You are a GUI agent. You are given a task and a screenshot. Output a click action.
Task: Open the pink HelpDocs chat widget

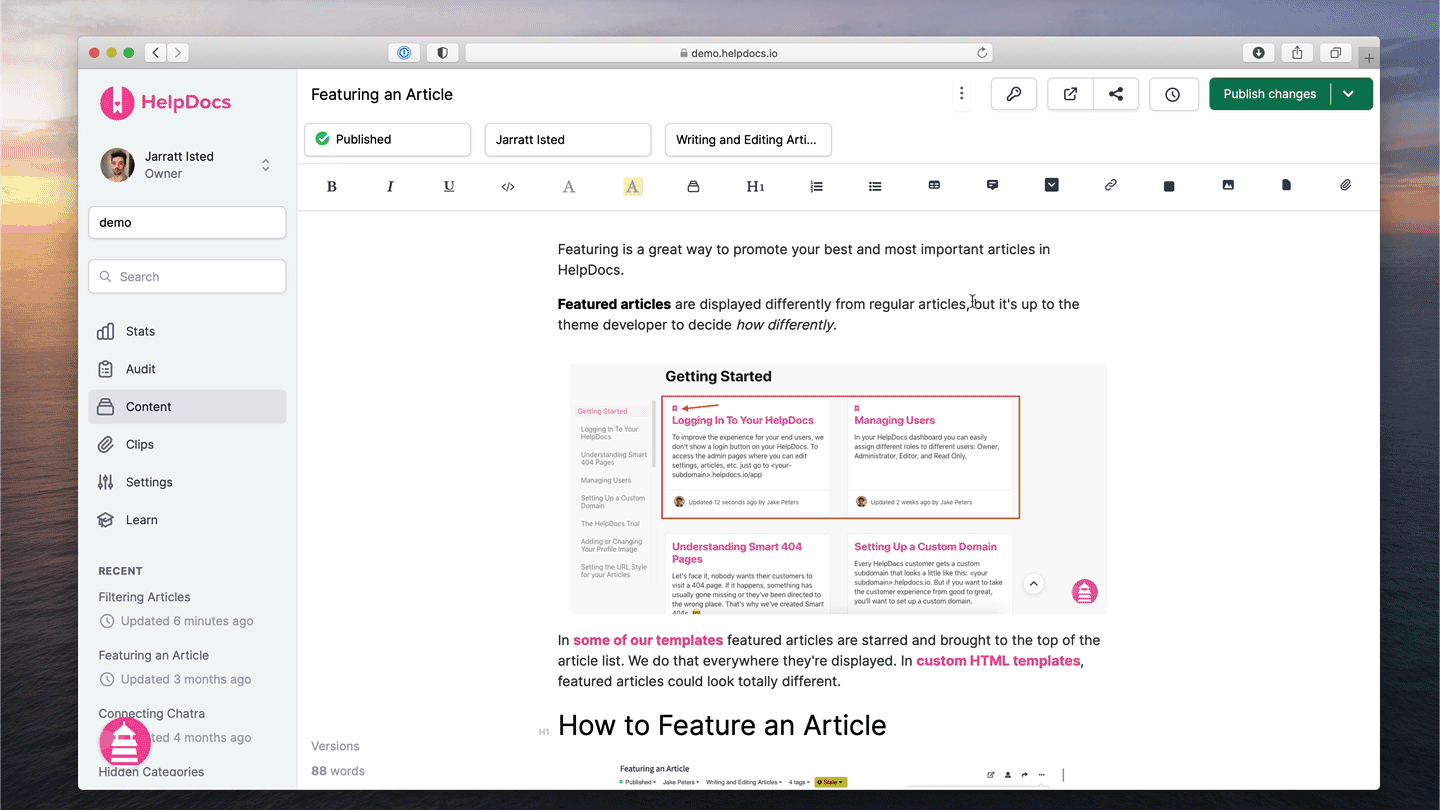coord(125,743)
